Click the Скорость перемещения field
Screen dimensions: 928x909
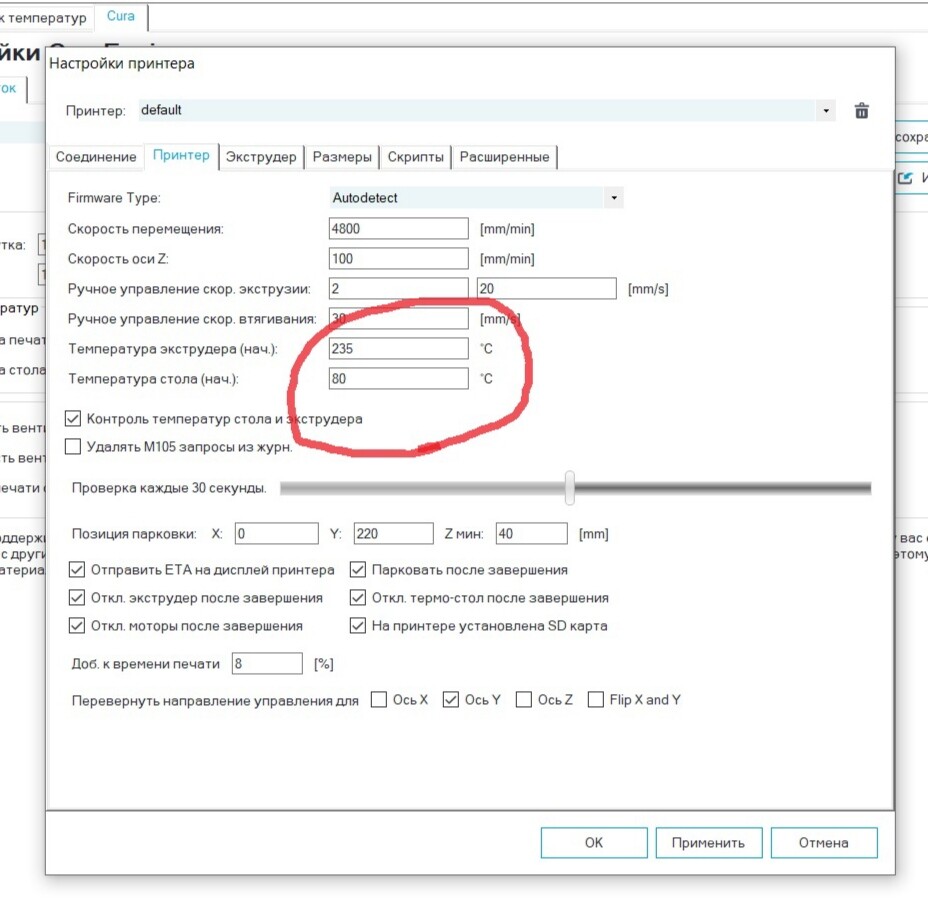pos(398,228)
